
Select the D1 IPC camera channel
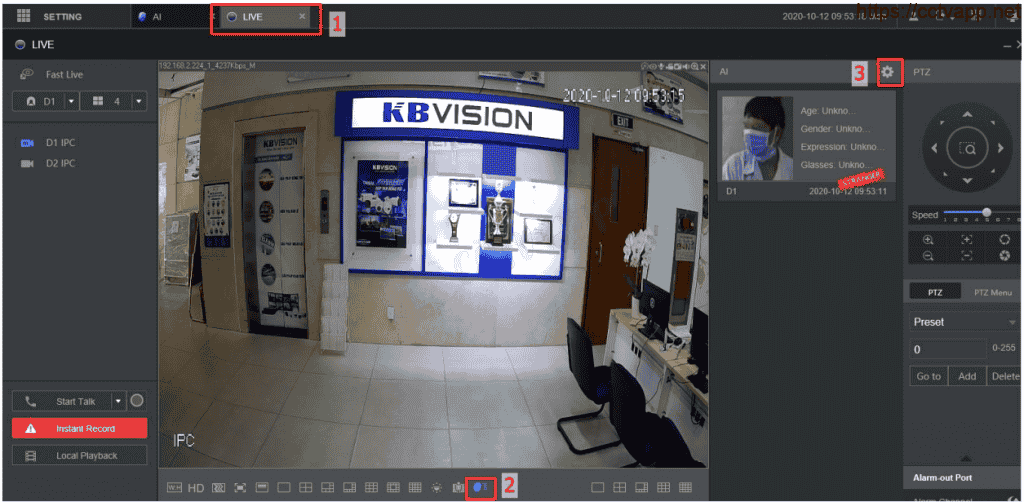(60, 142)
